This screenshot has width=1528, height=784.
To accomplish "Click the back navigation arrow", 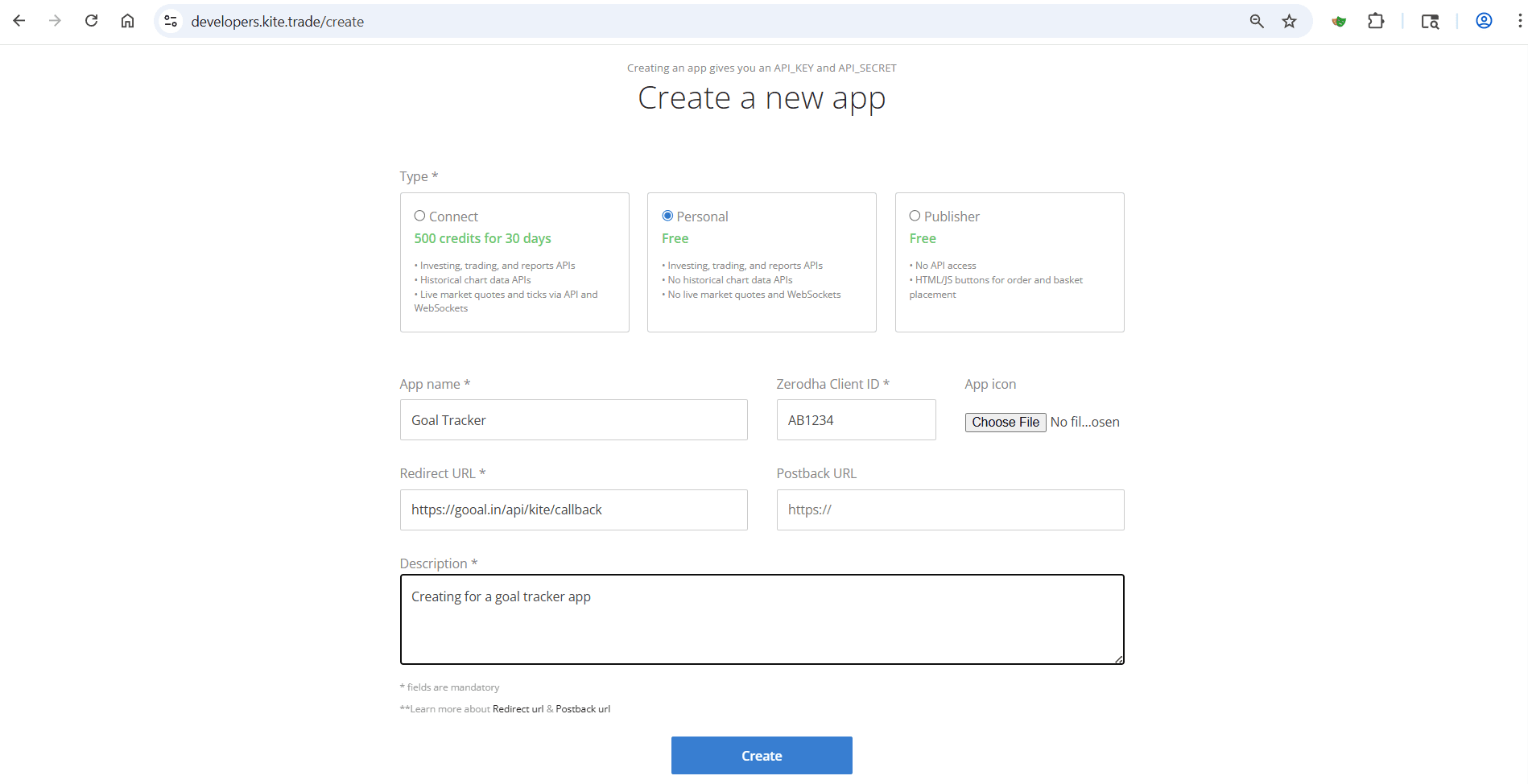I will [18, 20].
